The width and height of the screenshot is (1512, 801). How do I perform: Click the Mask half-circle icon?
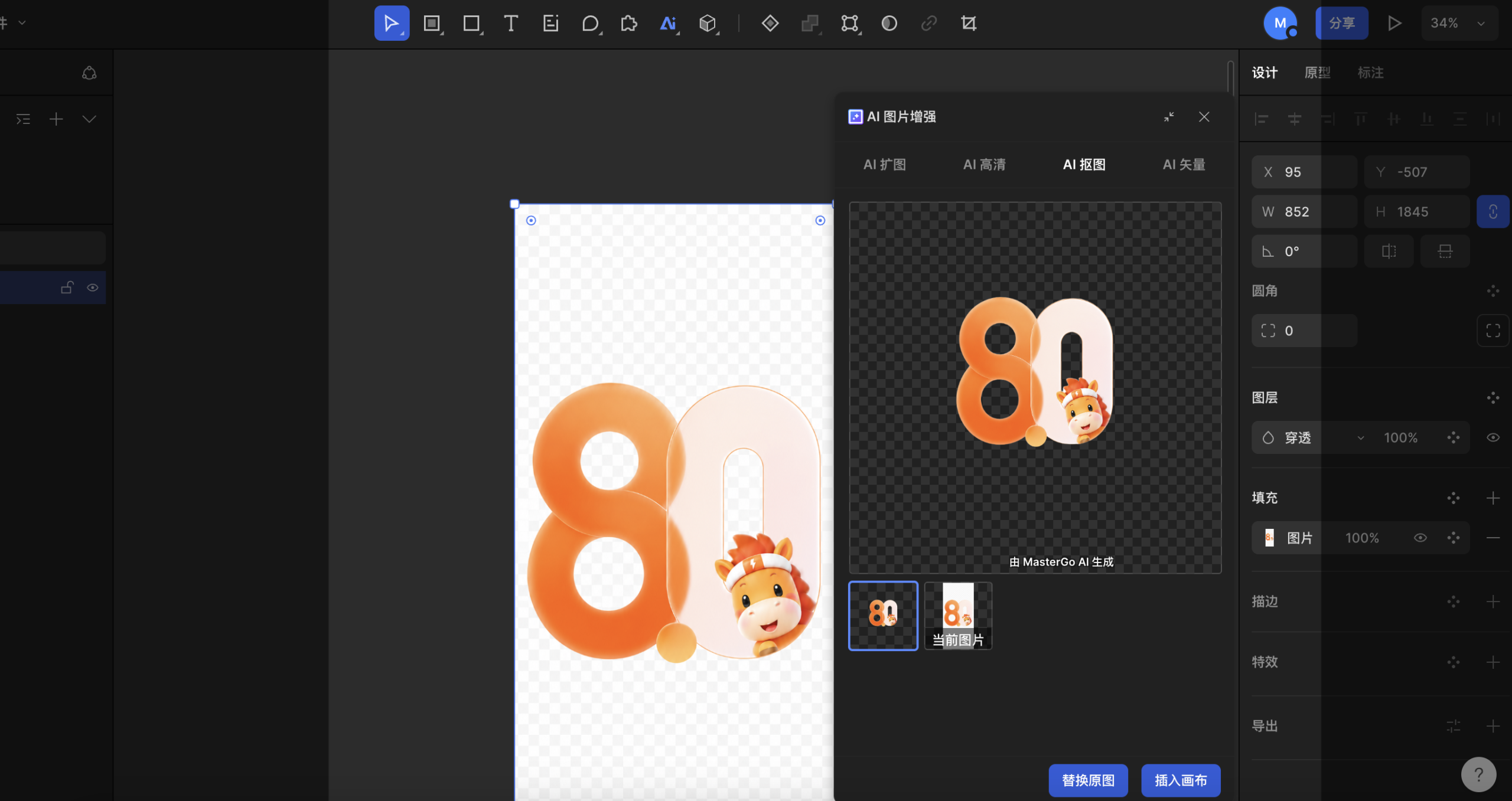[889, 23]
